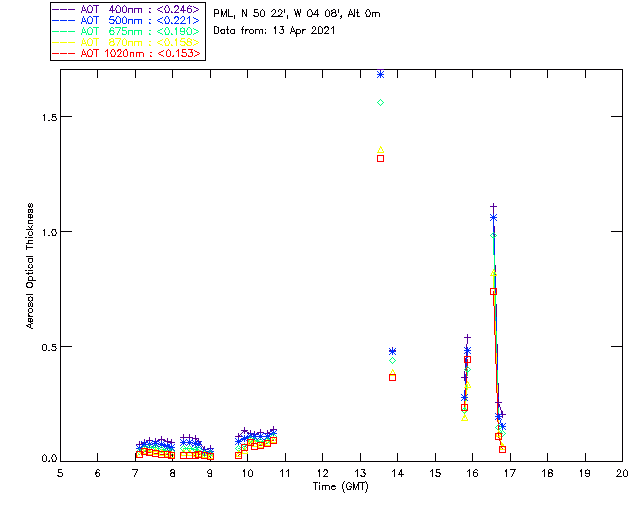Click the AOT 870nm legend label text

(140, 42)
